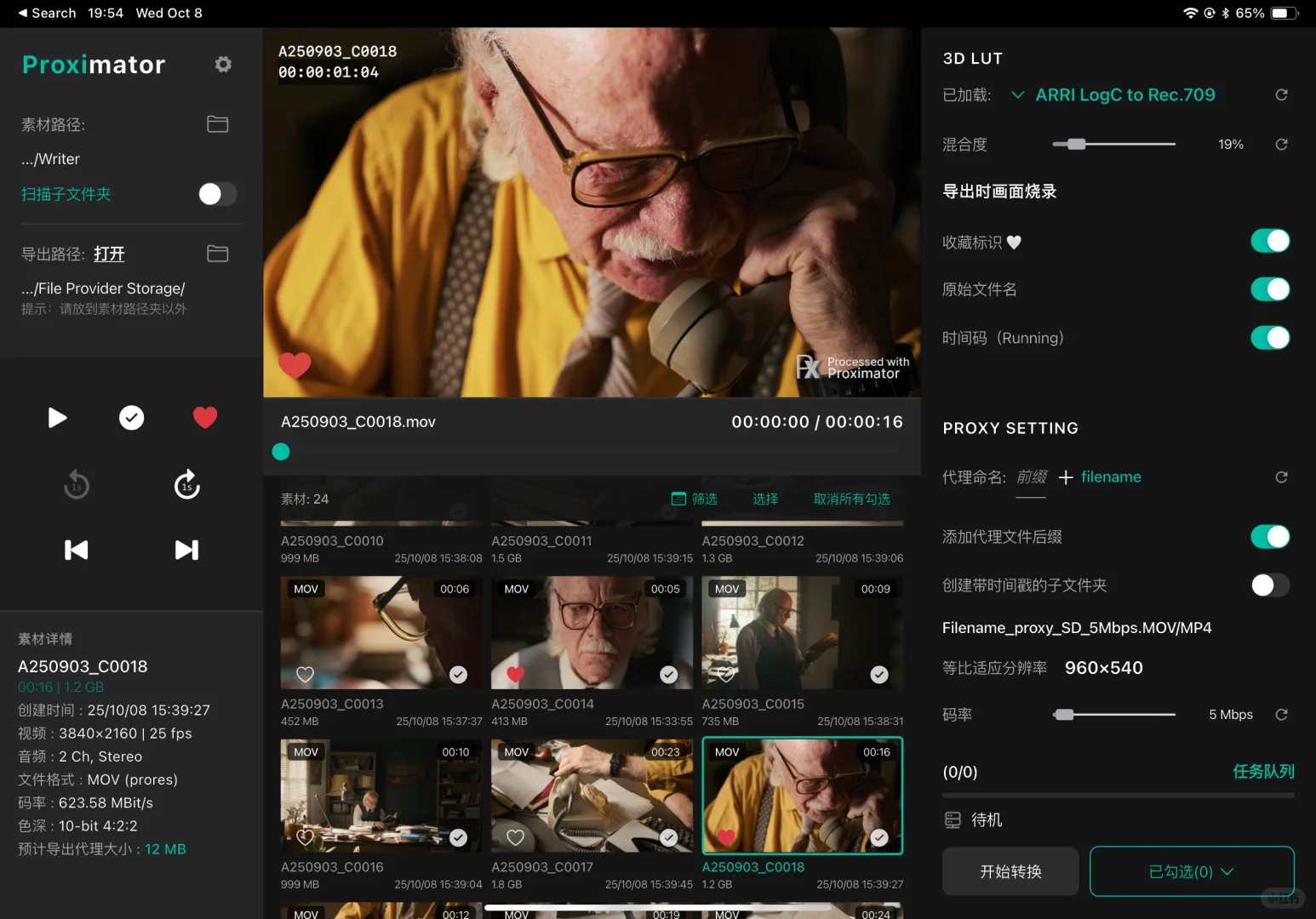Viewport: 1316px width, 919px height.
Task: Deselect all checked clips (取消所有勾选)
Action: pyautogui.click(x=852, y=499)
